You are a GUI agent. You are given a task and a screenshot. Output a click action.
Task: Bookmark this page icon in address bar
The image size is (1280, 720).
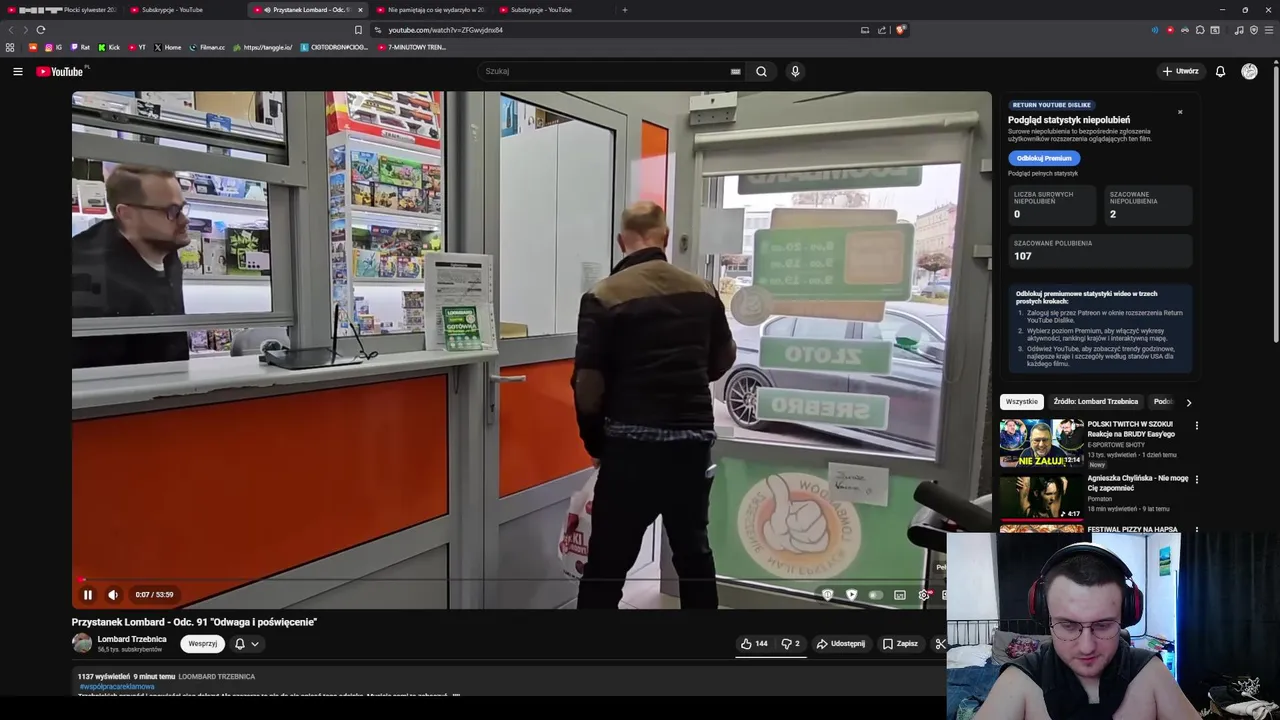pyautogui.click(x=358, y=30)
